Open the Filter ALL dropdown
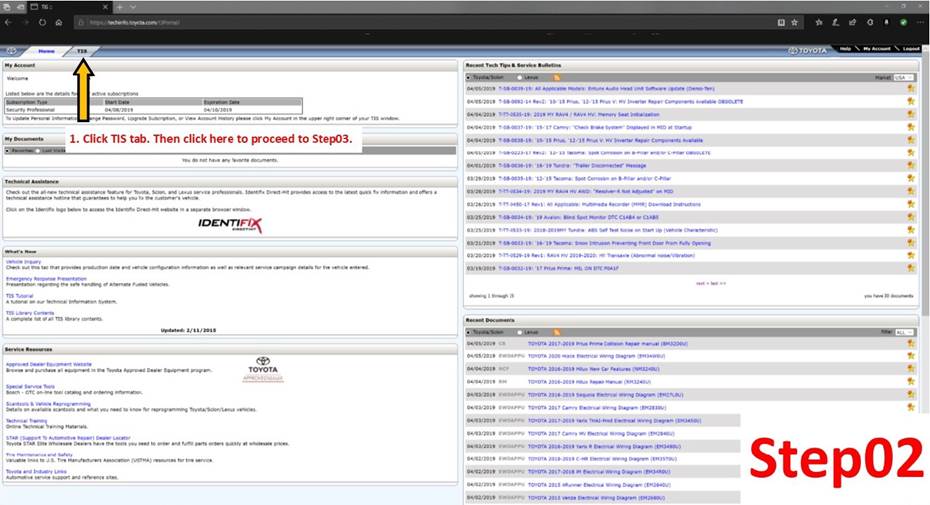This screenshot has width=930, height=505. point(904,332)
